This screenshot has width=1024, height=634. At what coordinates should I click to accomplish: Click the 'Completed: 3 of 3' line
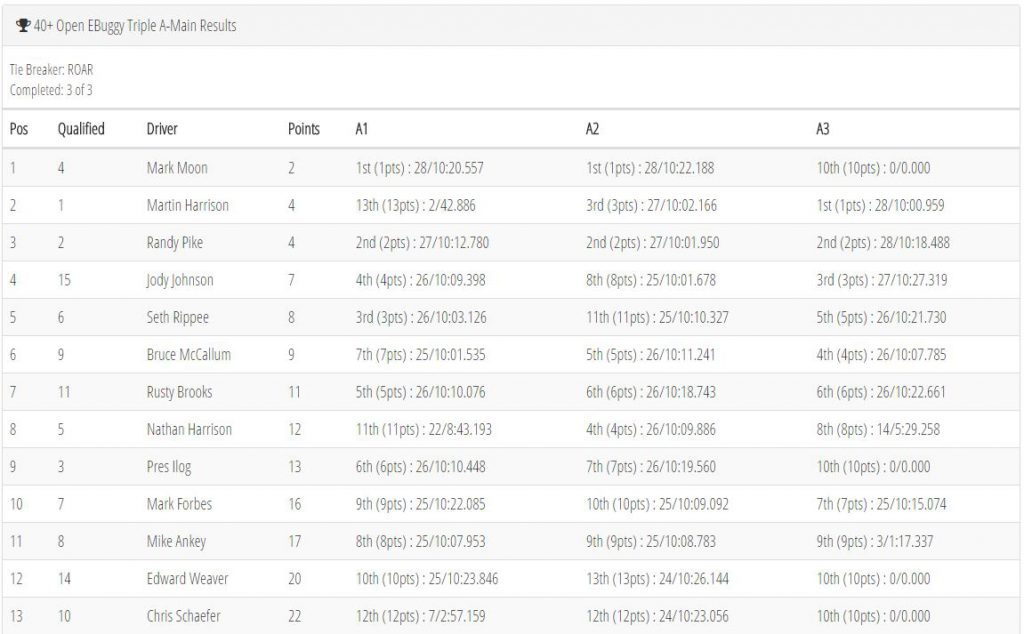click(x=51, y=90)
